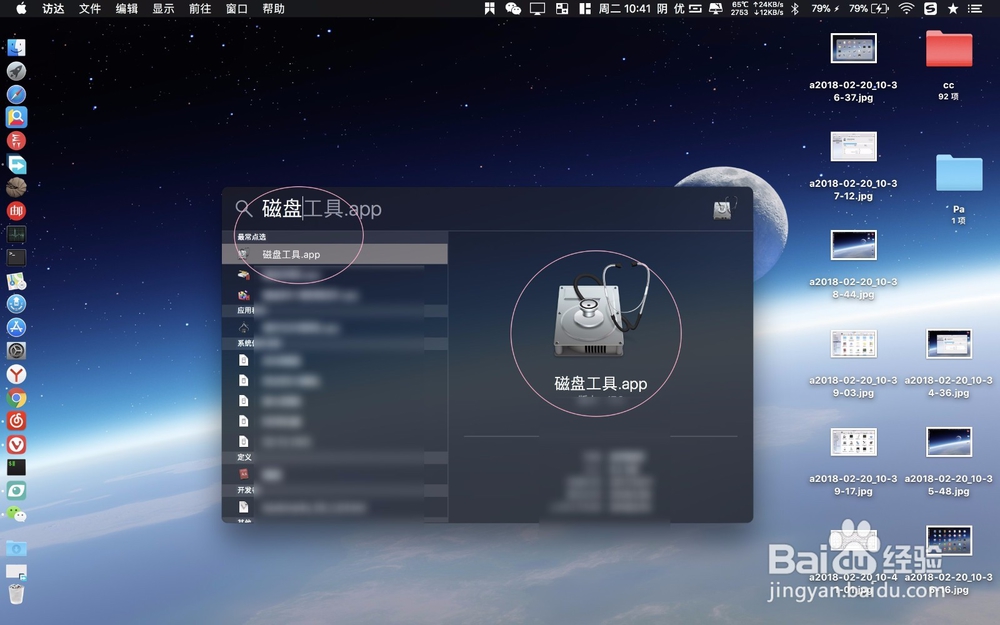Image resolution: width=1000 pixels, height=625 pixels.
Task: Launch Safari from the Dock
Action: point(16,93)
